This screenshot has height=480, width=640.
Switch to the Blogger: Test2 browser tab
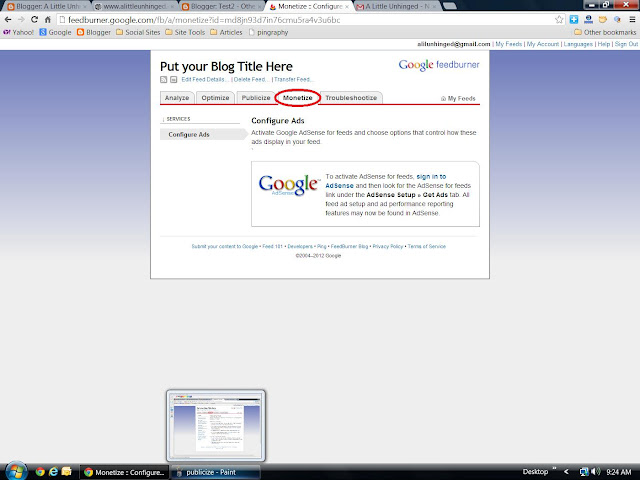pos(222,7)
